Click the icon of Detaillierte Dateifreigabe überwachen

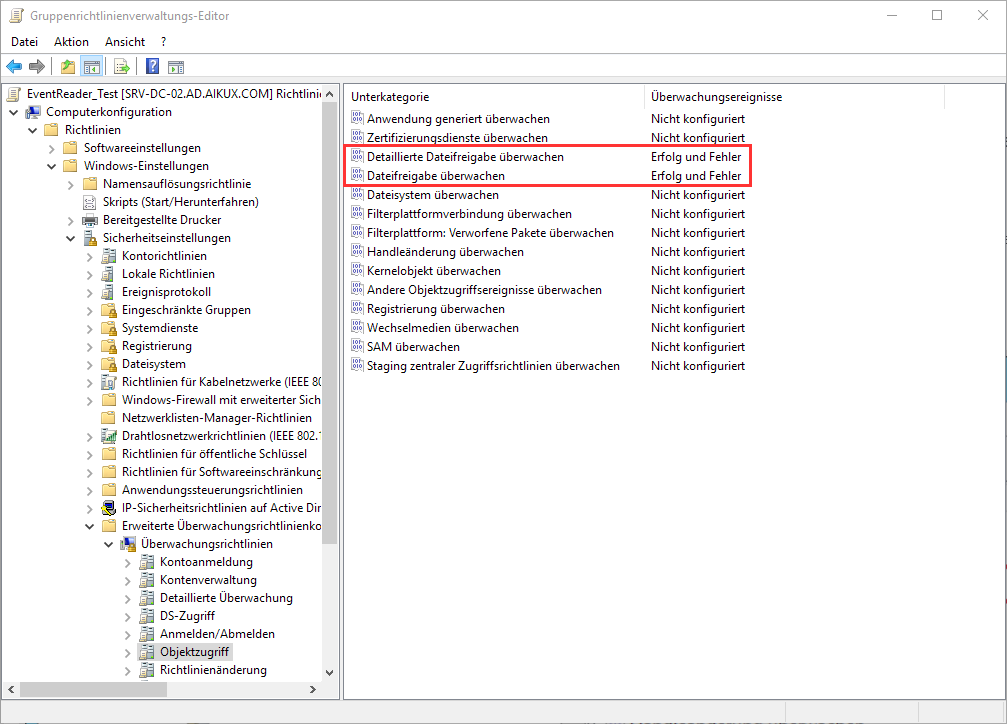click(358, 156)
